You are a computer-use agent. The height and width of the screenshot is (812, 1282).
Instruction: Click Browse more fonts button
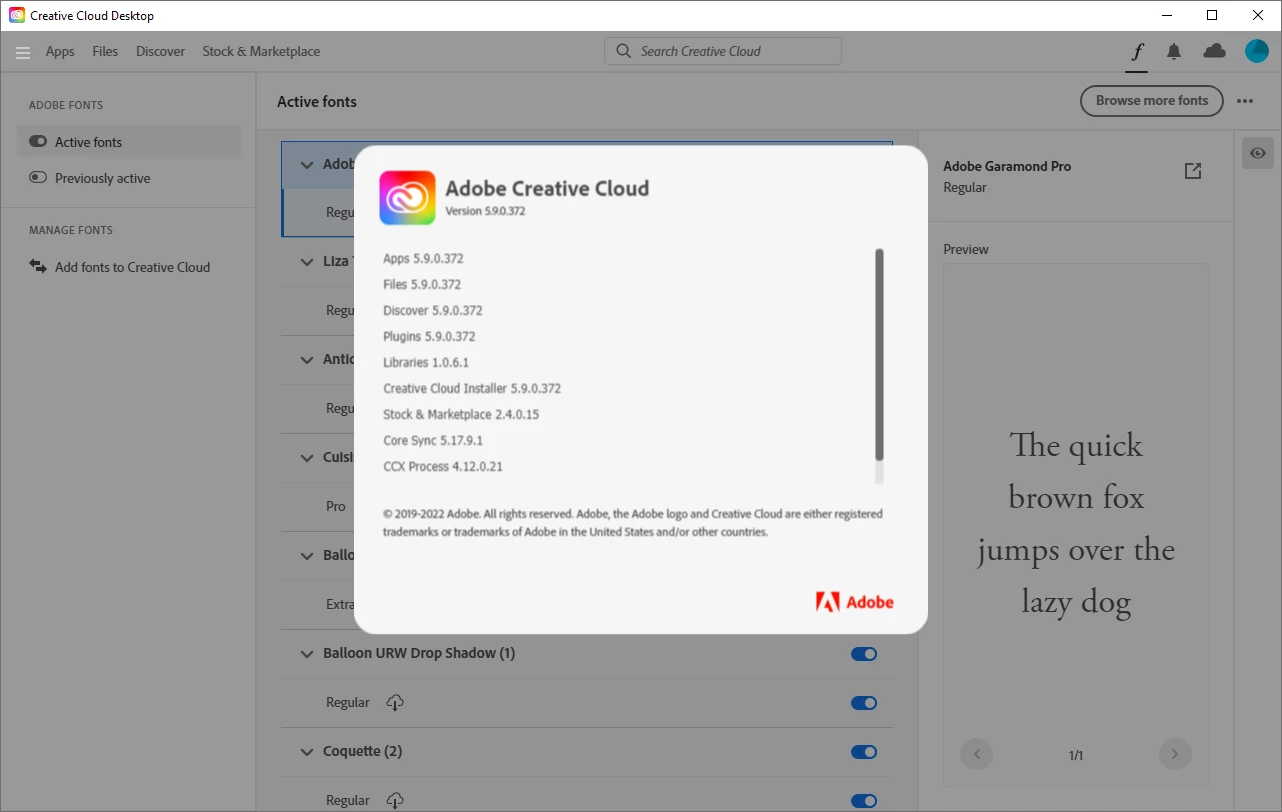[1151, 100]
